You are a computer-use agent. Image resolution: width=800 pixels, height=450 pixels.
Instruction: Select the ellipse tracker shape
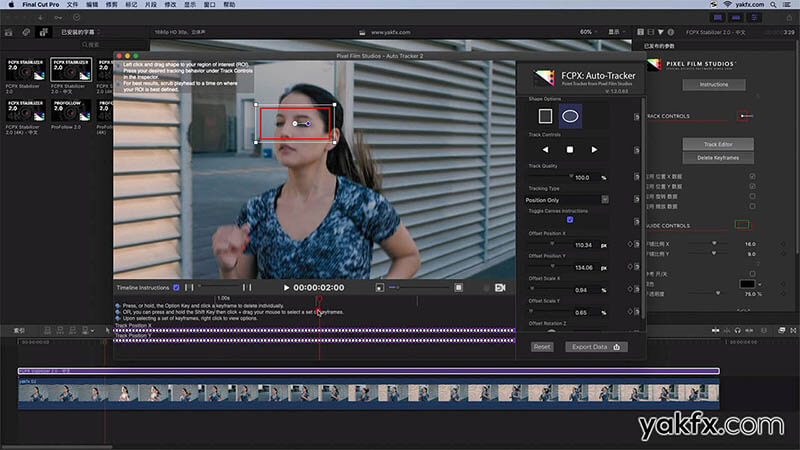click(570, 116)
